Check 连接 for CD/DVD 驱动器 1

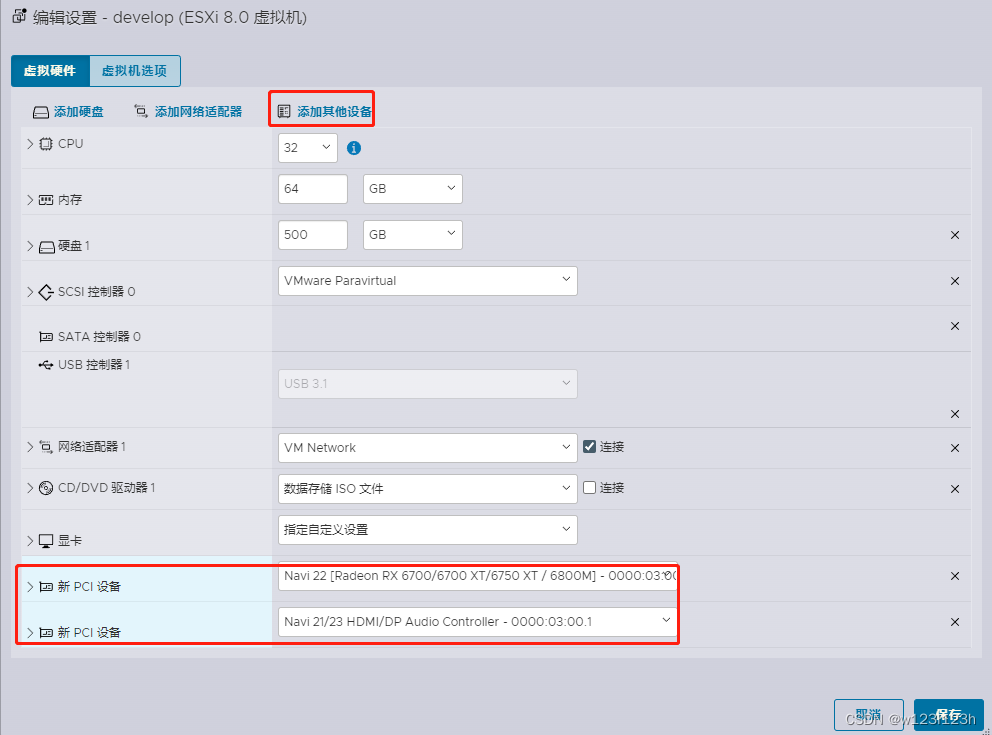[590, 488]
